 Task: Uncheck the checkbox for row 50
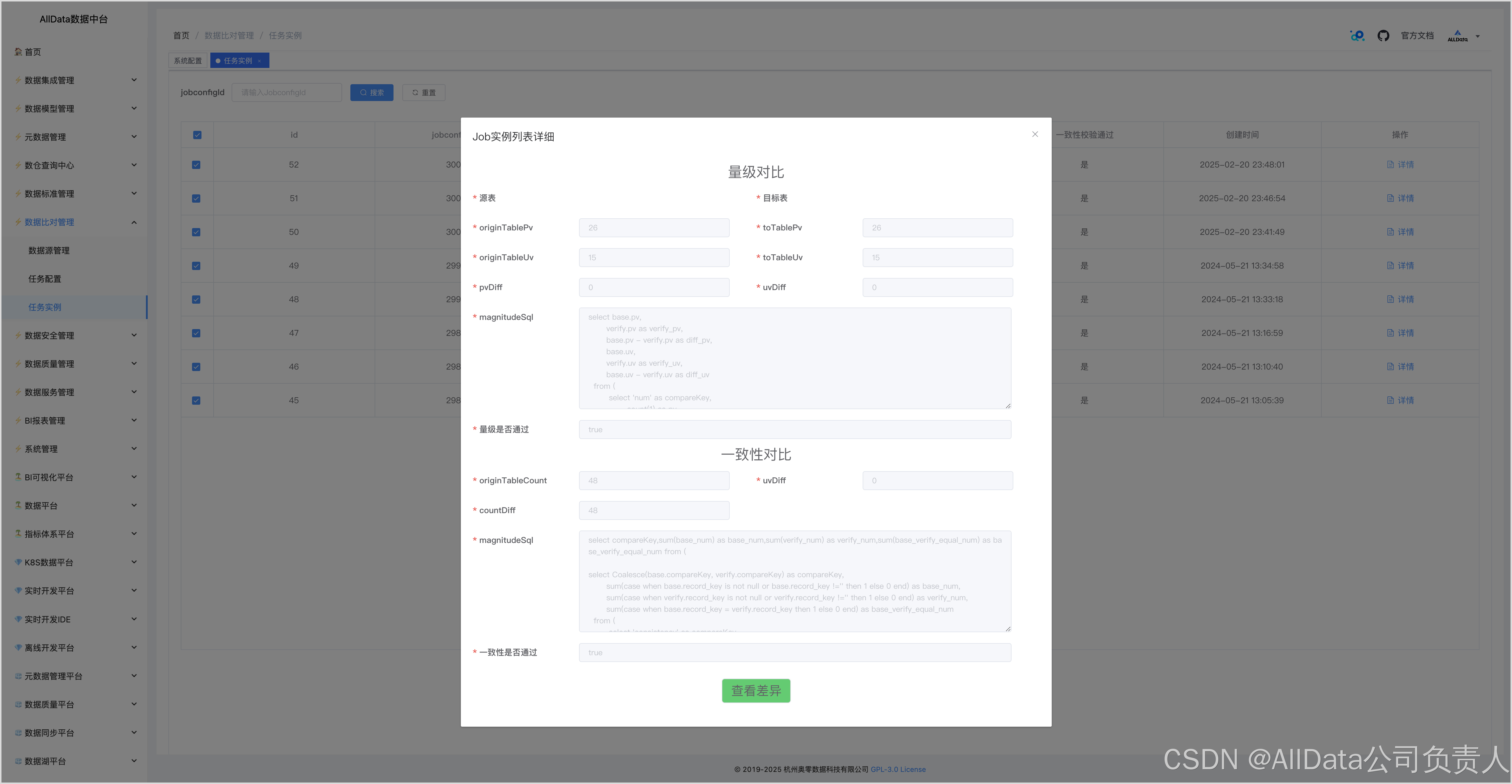(196, 232)
